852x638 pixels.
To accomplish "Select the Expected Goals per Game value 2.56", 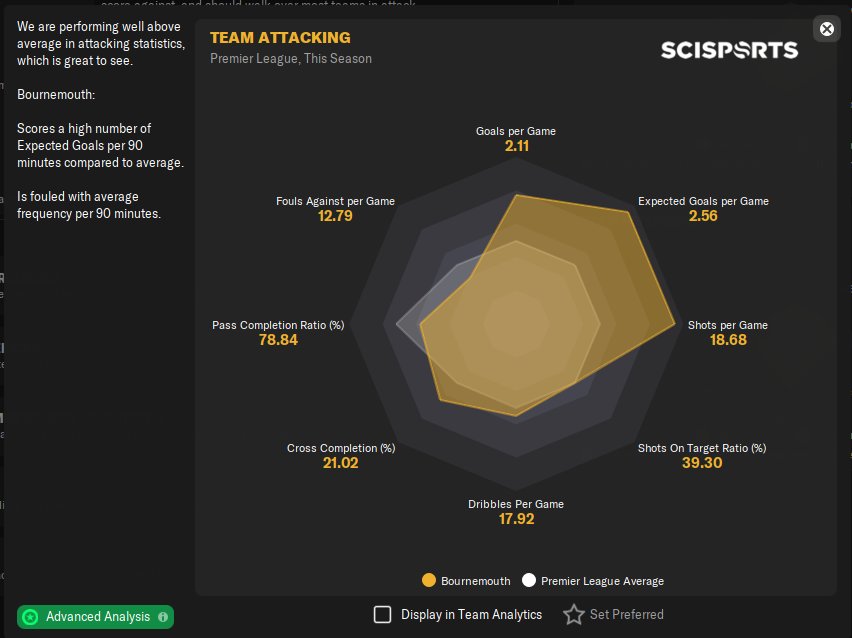I will [x=703, y=216].
